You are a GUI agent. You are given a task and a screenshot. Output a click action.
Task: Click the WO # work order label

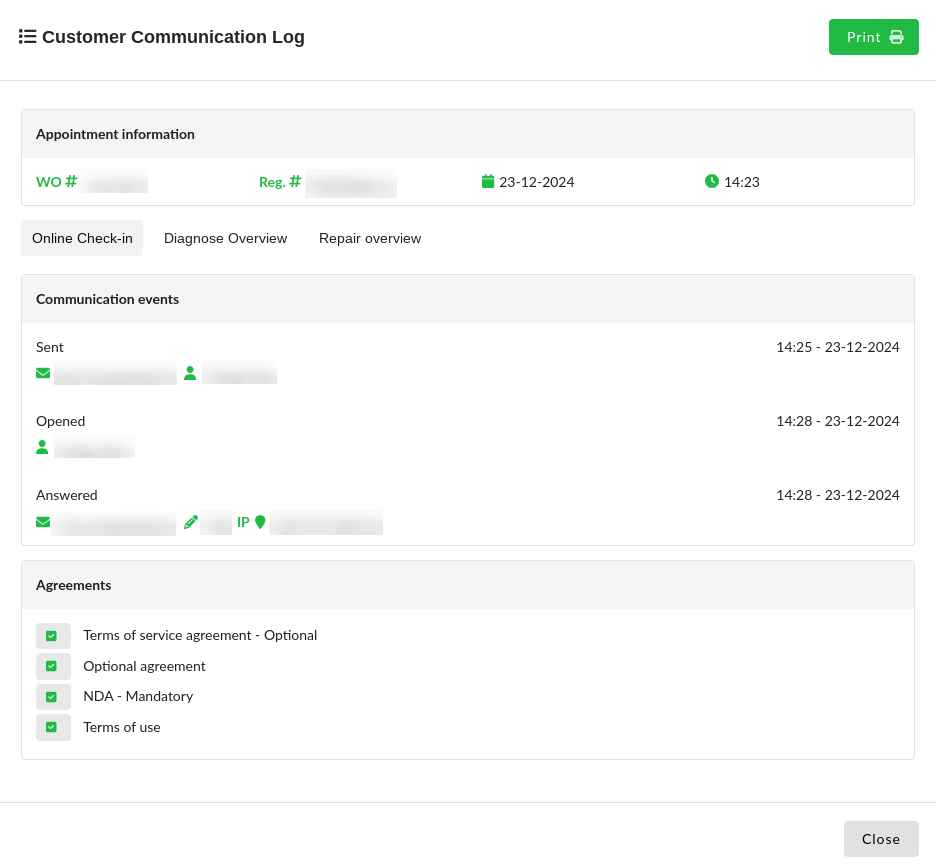56,182
